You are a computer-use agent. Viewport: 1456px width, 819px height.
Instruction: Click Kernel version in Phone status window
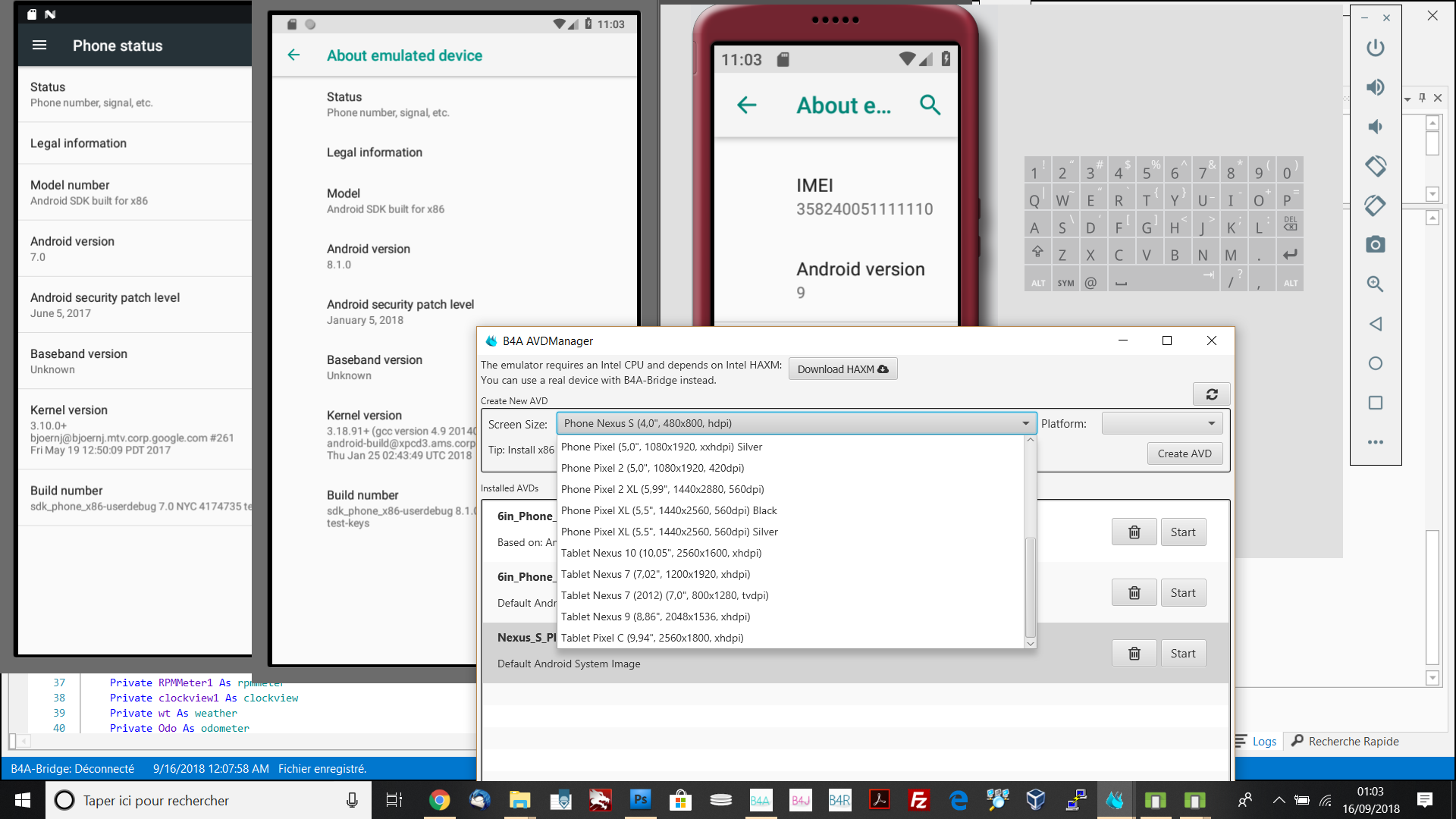pos(135,429)
